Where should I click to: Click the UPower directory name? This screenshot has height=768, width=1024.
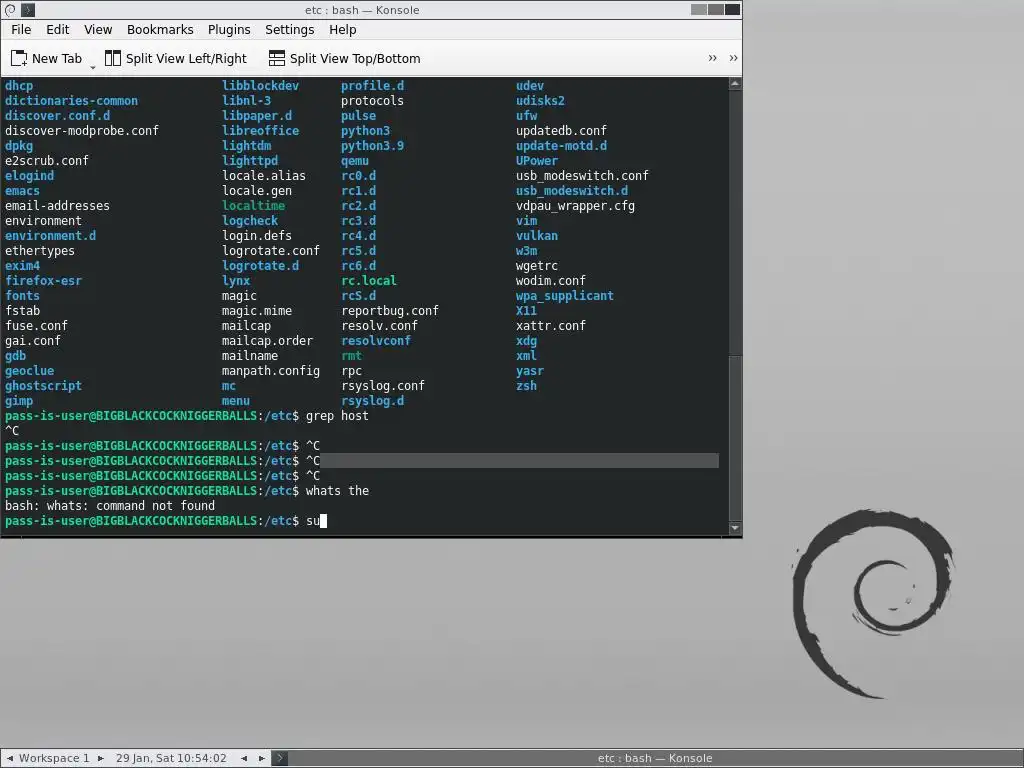pos(536,161)
